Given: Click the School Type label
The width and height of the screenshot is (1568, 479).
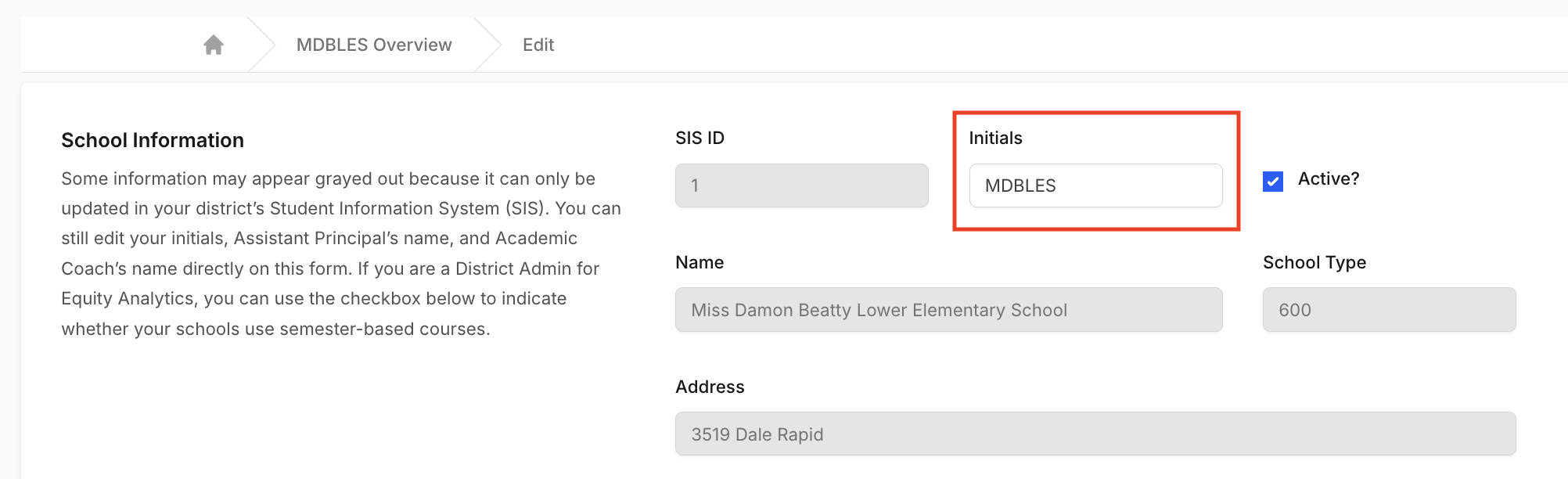Looking at the screenshot, I should (x=1314, y=262).
